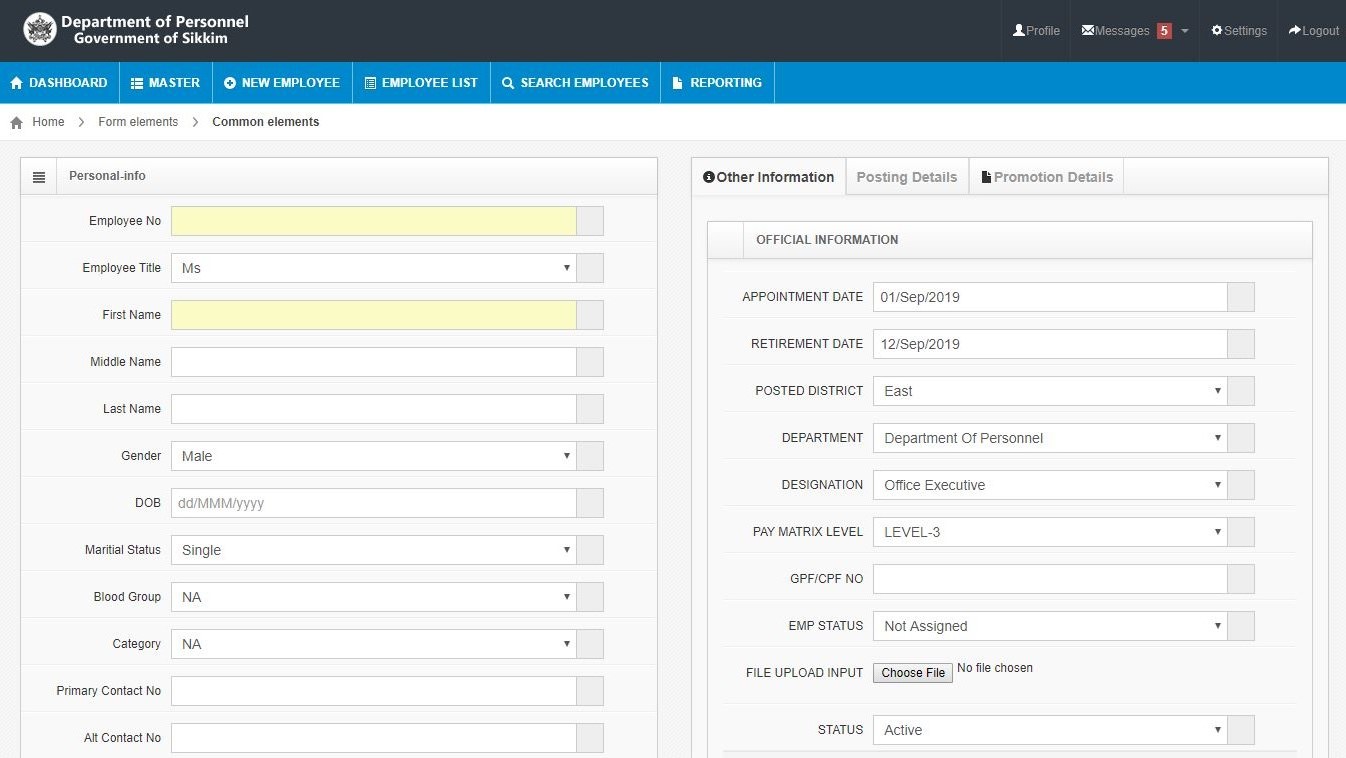Switch to the Promotion Details tab
Image resolution: width=1346 pixels, height=758 pixels.
coord(1047,177)
